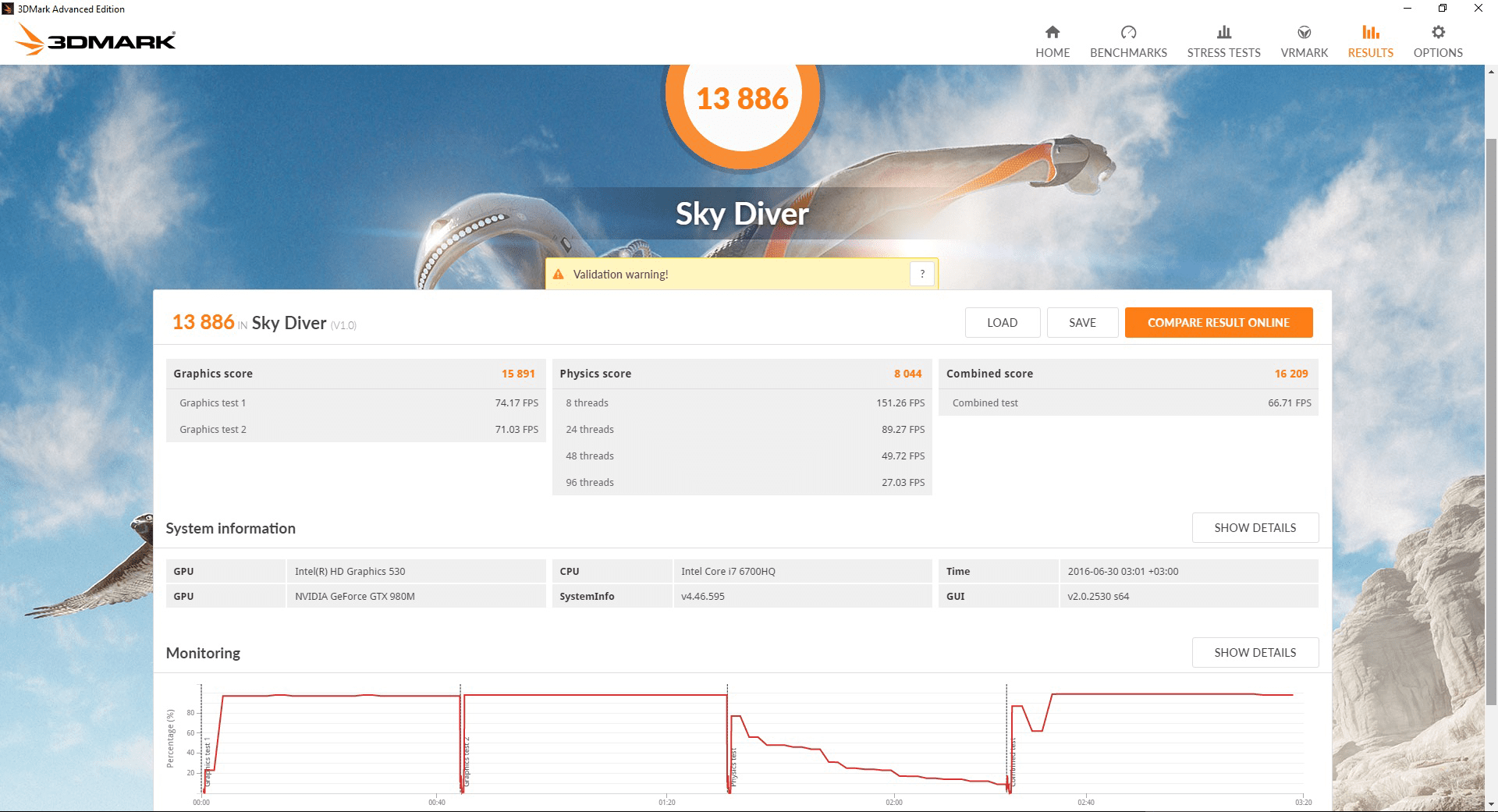1498x812 pixels.
Task: Click the Combined score value 16 209
Action: click(1291, 374)
